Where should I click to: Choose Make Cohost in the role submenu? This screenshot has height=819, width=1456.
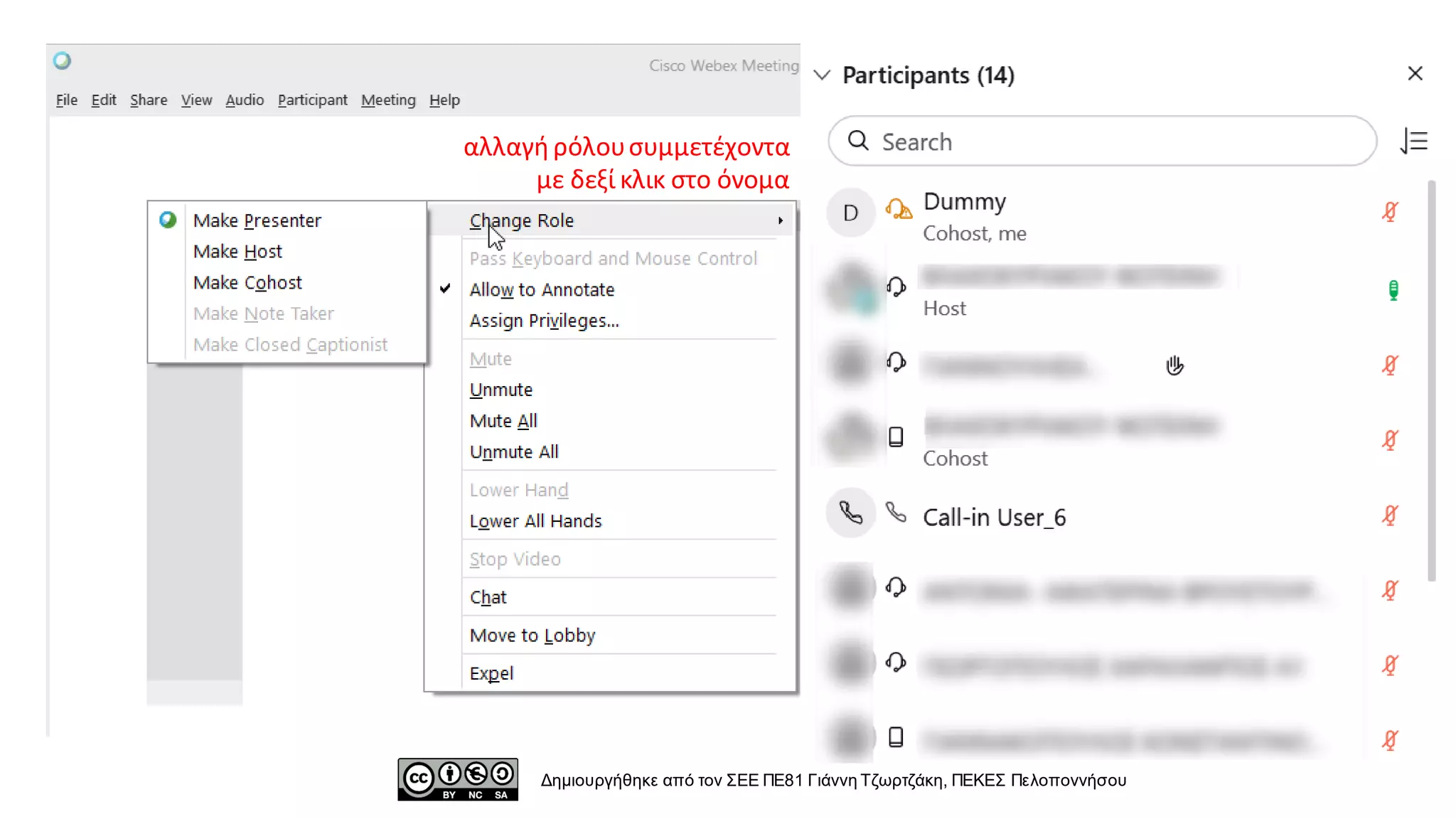(x=247, y=282)
